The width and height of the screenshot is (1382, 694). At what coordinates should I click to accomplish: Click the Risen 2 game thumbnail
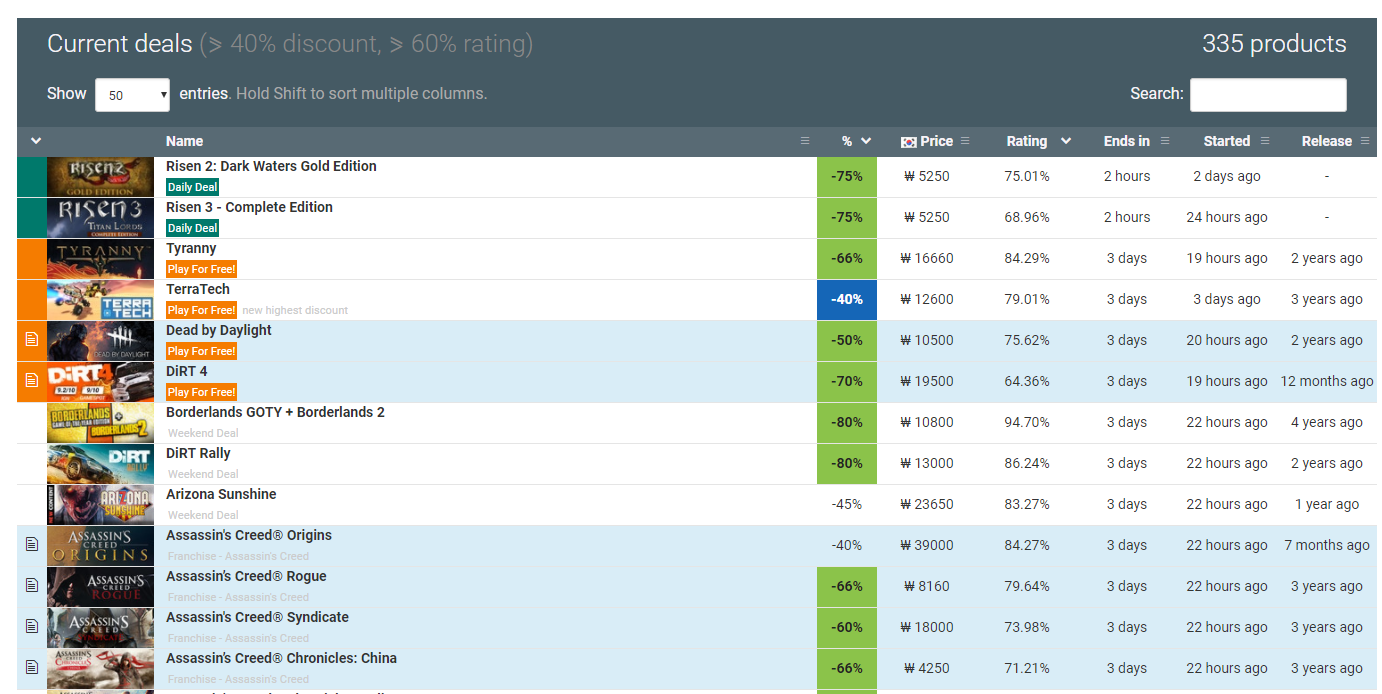click(100, 177)
